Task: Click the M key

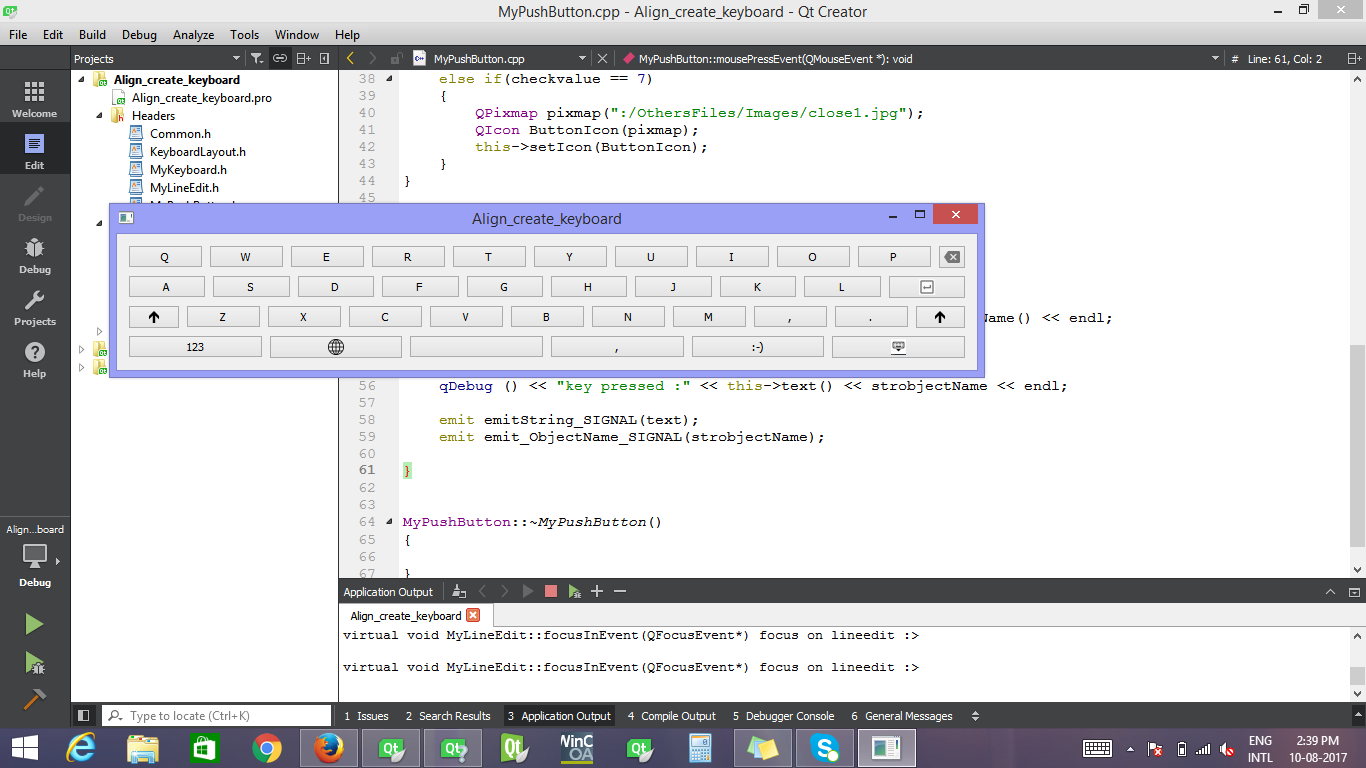Action: [x=709, y=317]
